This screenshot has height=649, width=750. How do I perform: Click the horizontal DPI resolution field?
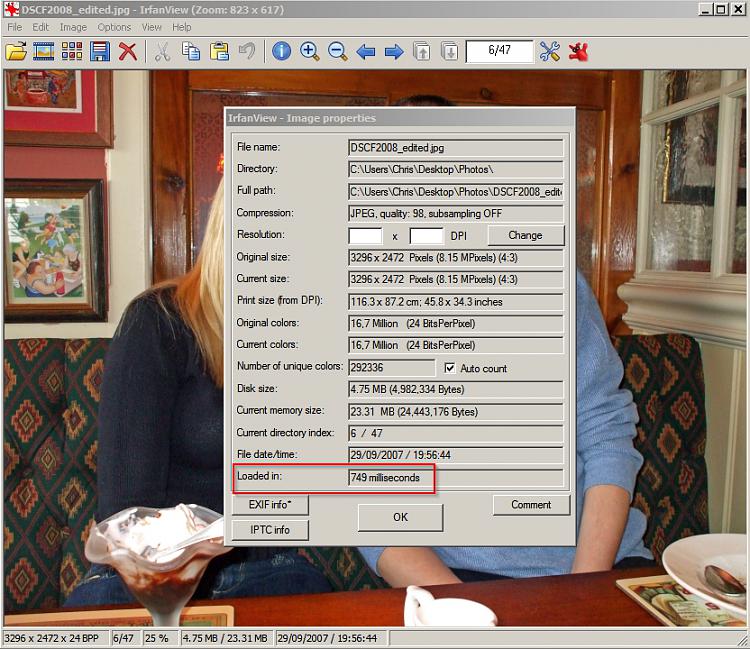[365, 236]
